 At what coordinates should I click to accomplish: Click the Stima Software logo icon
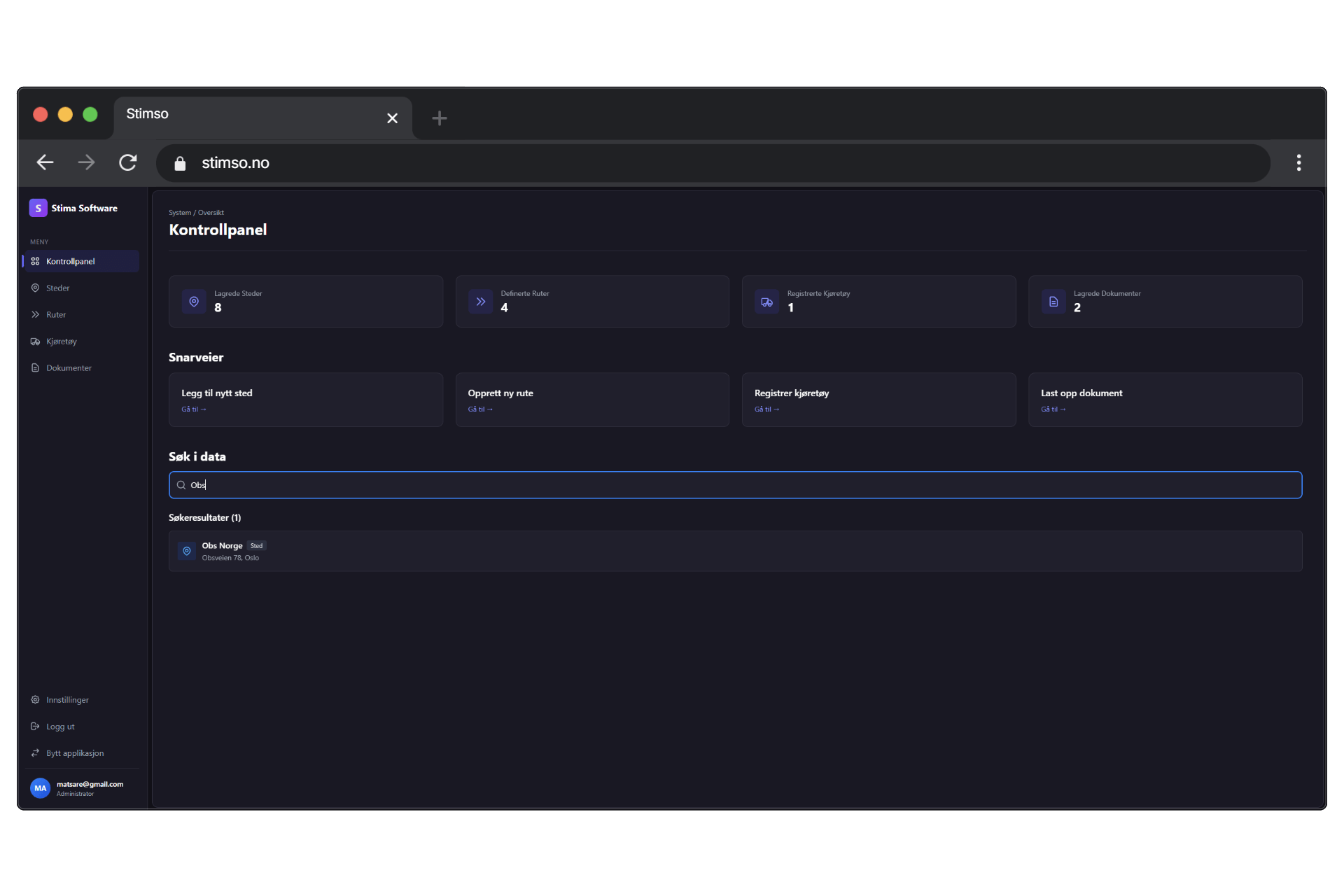point(38,208)
